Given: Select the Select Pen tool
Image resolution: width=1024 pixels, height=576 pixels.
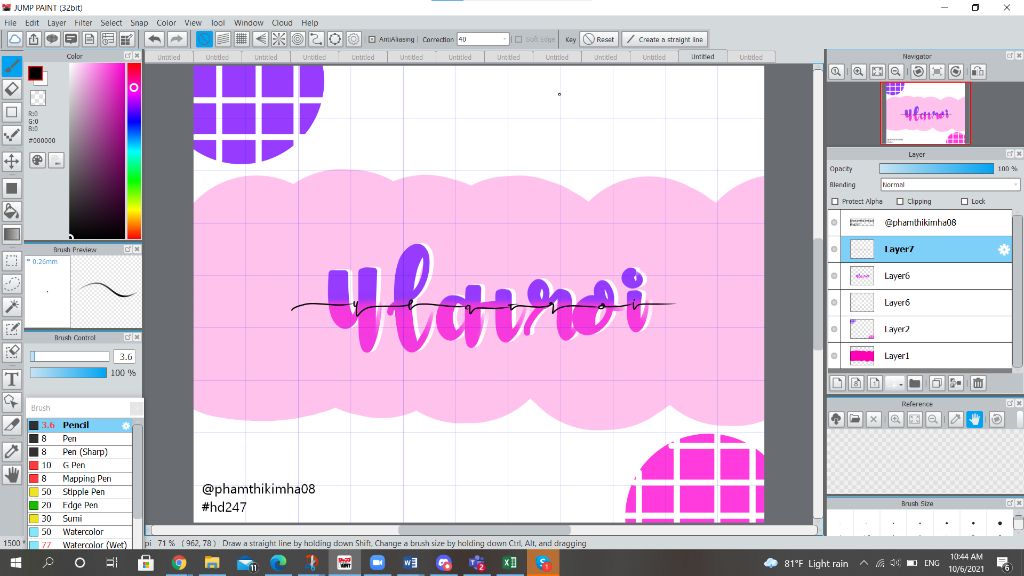Looking at the screenshot, I should pyautogui.click(x=12, y=330).
